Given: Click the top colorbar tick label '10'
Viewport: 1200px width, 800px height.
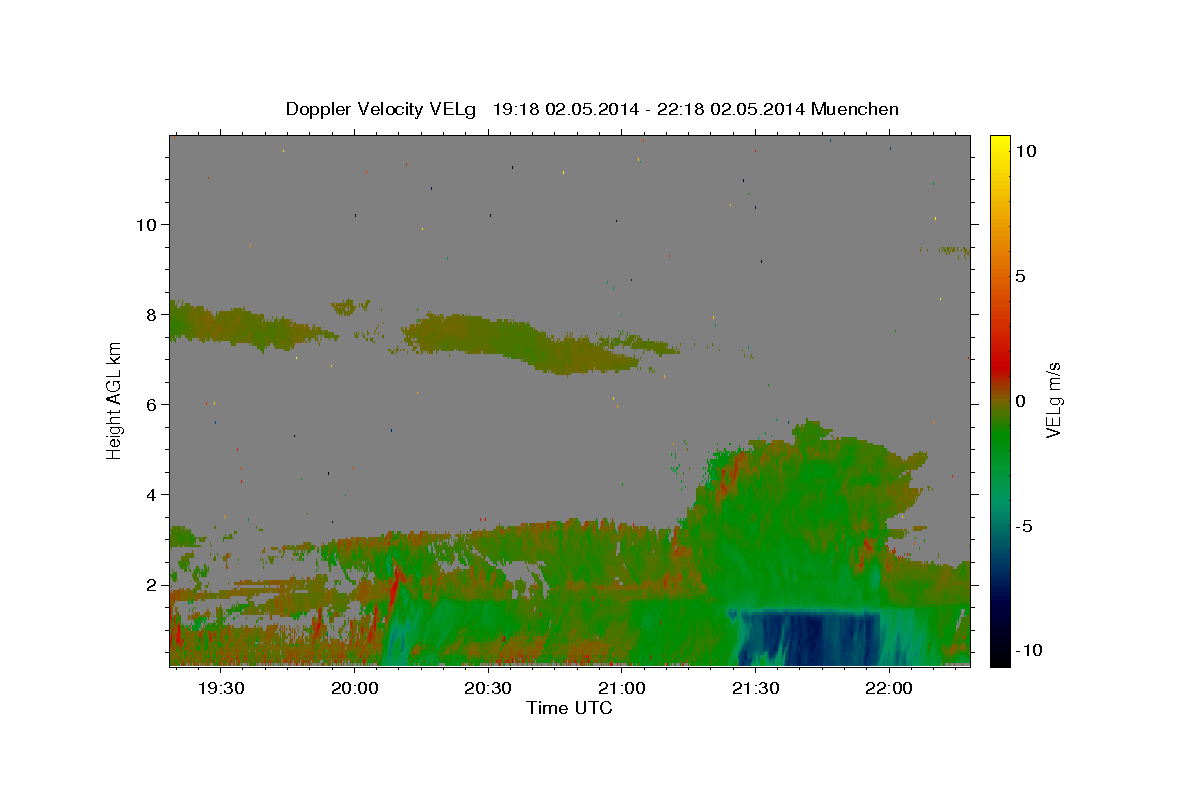Looking at the screenshot, I should (1025, 151).
